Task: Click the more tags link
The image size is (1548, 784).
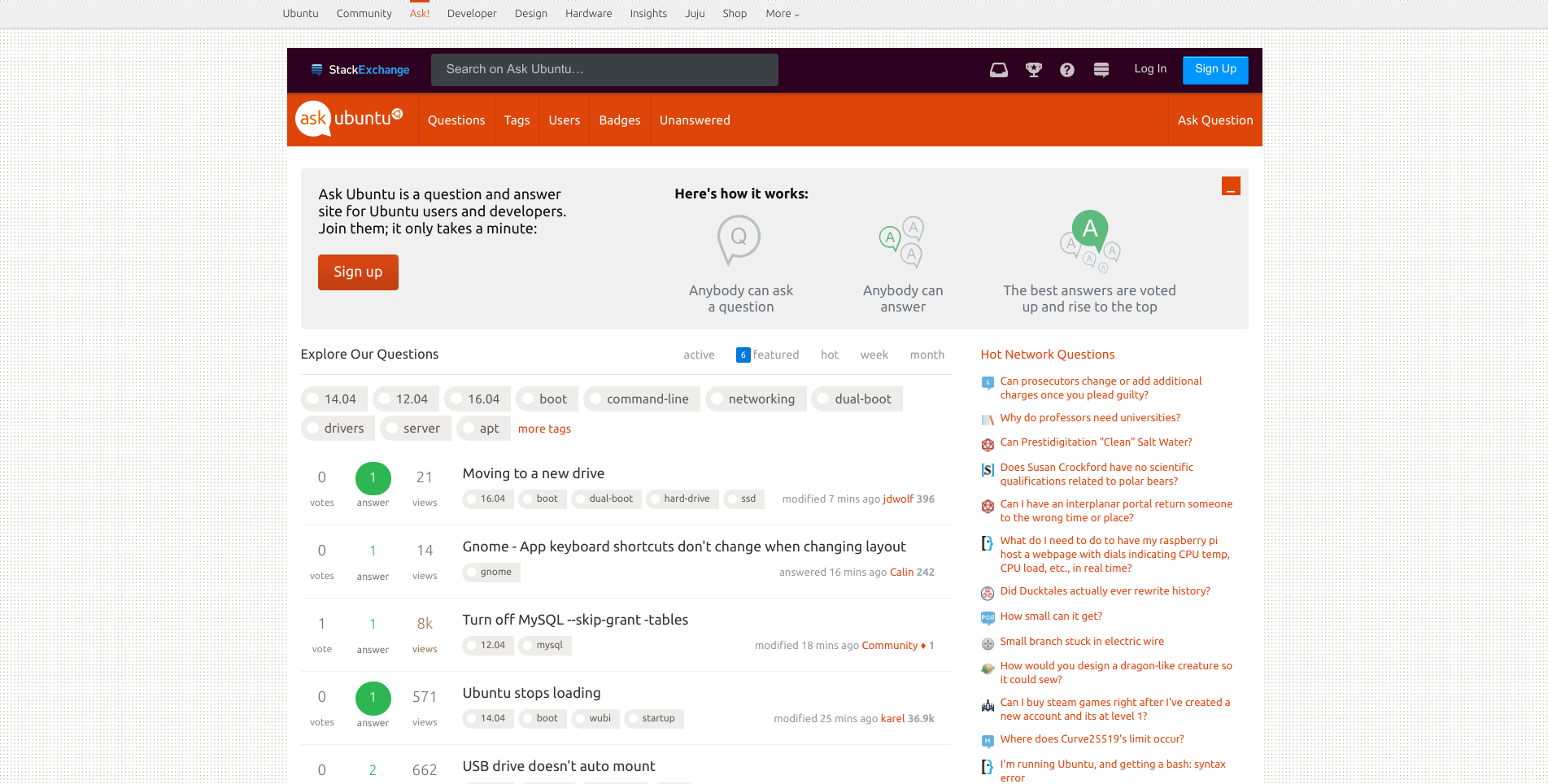Action: [x=544, y=429]
